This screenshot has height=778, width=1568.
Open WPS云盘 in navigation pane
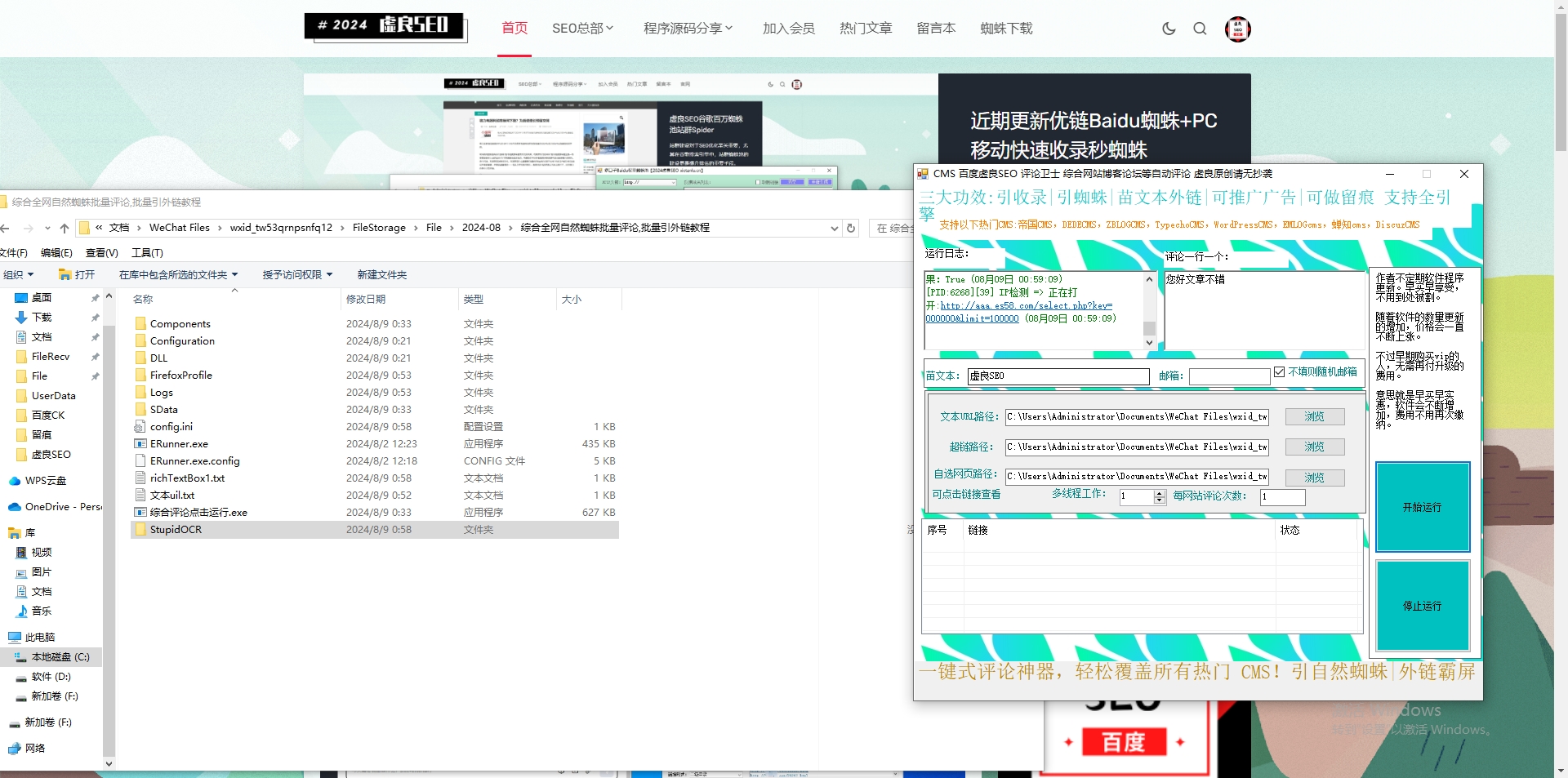45,481
